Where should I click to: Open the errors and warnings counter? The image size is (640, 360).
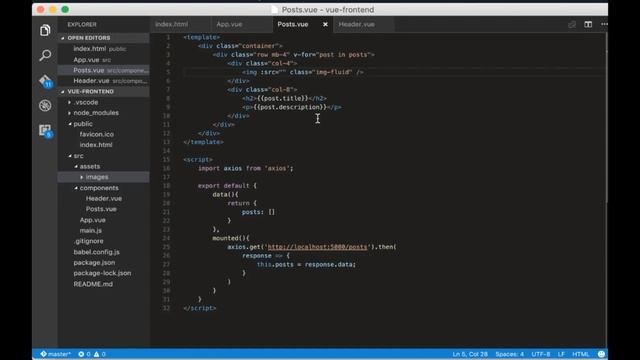pyautogui.click(x=92, y=354)
